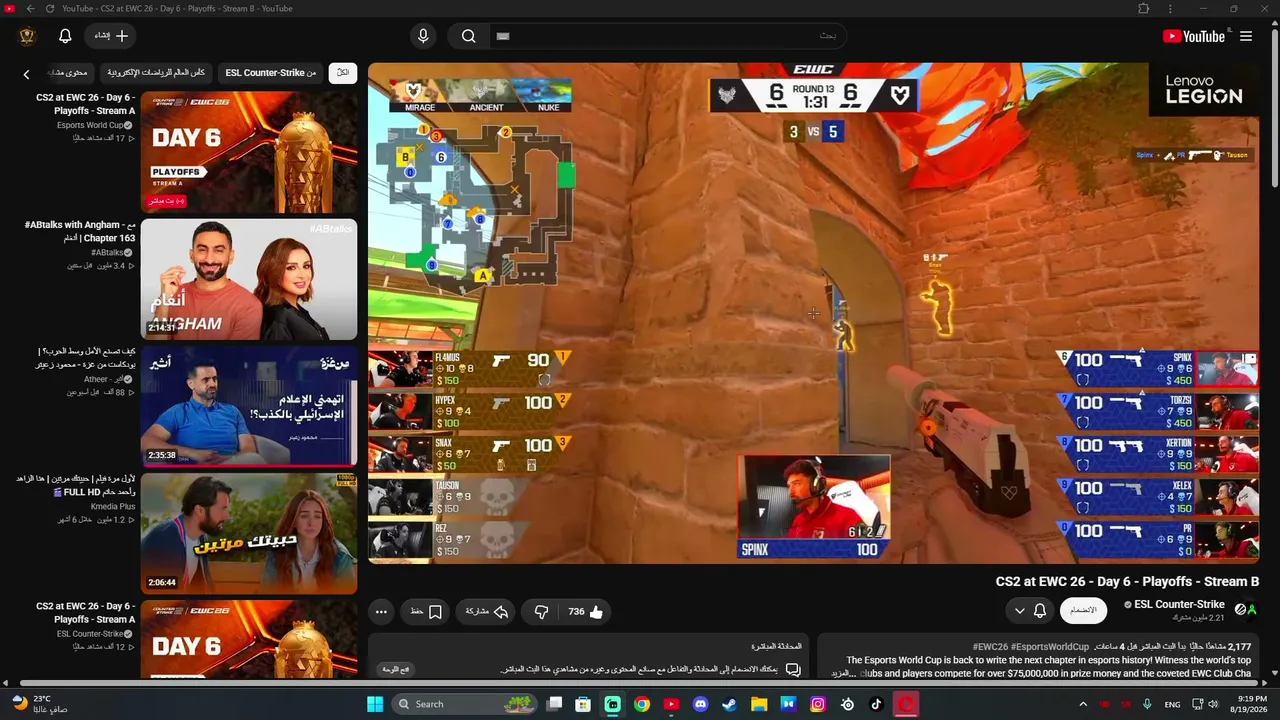This screenshot has width=1280, height=720.
Task: Open Discord from the taskbar
Action: click(700, 704)
